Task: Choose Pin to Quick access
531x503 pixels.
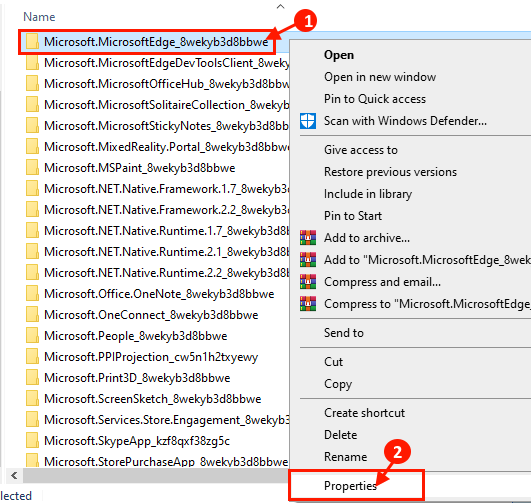Action: tap(375, 99)
